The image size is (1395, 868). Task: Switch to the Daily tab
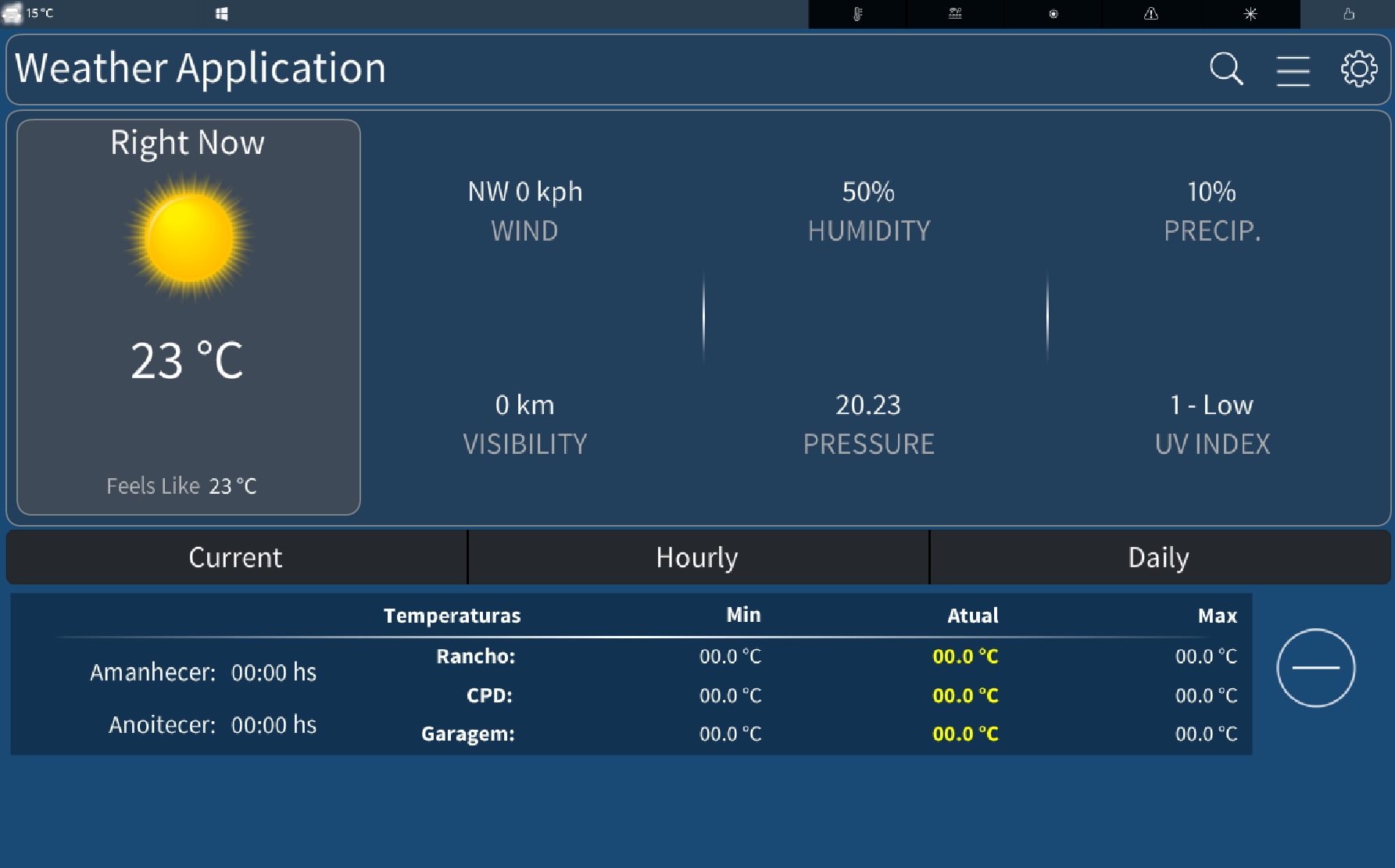click(1158, 557)
